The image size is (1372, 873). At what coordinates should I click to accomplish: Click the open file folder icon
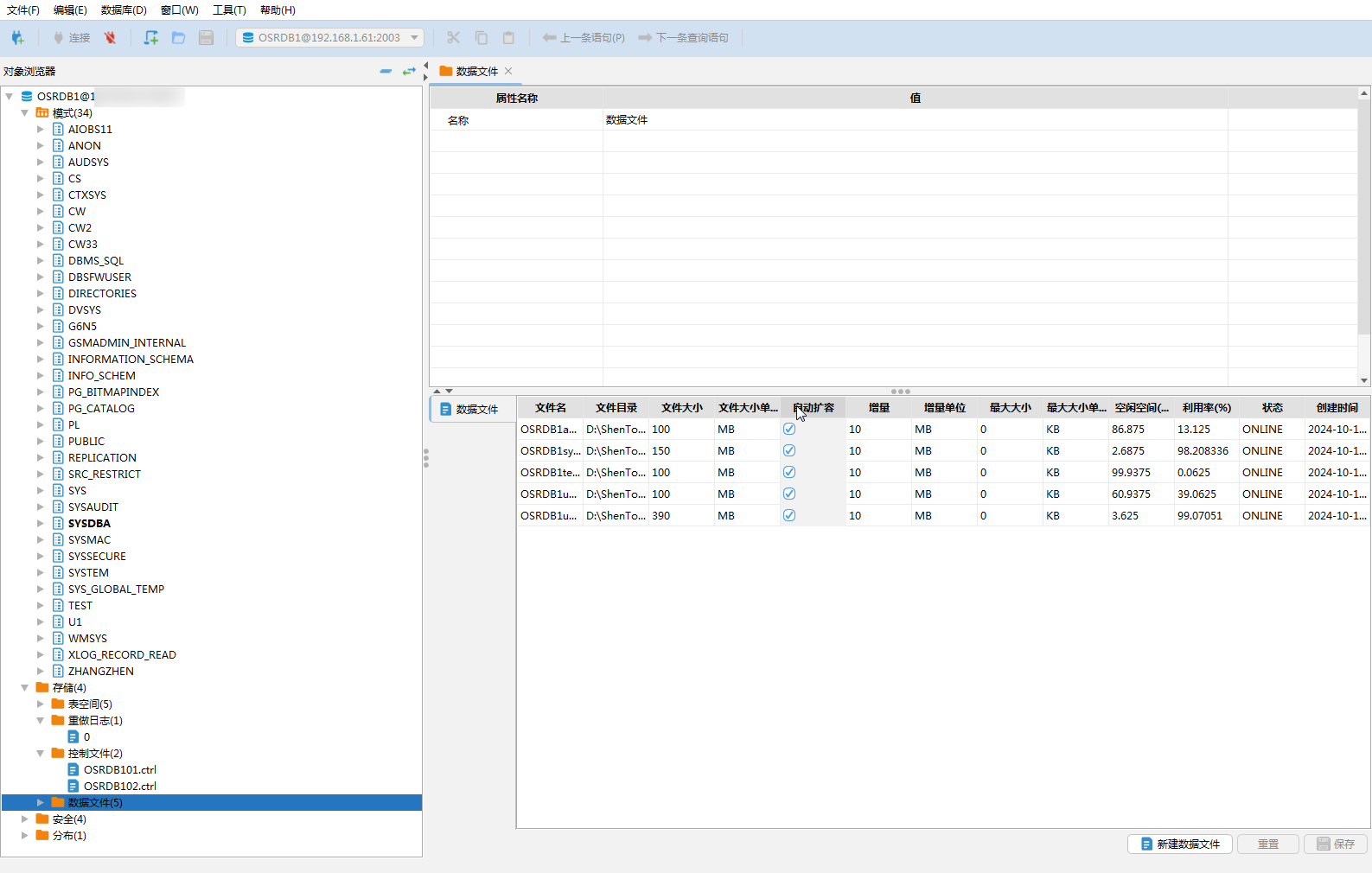click(179, 38)
